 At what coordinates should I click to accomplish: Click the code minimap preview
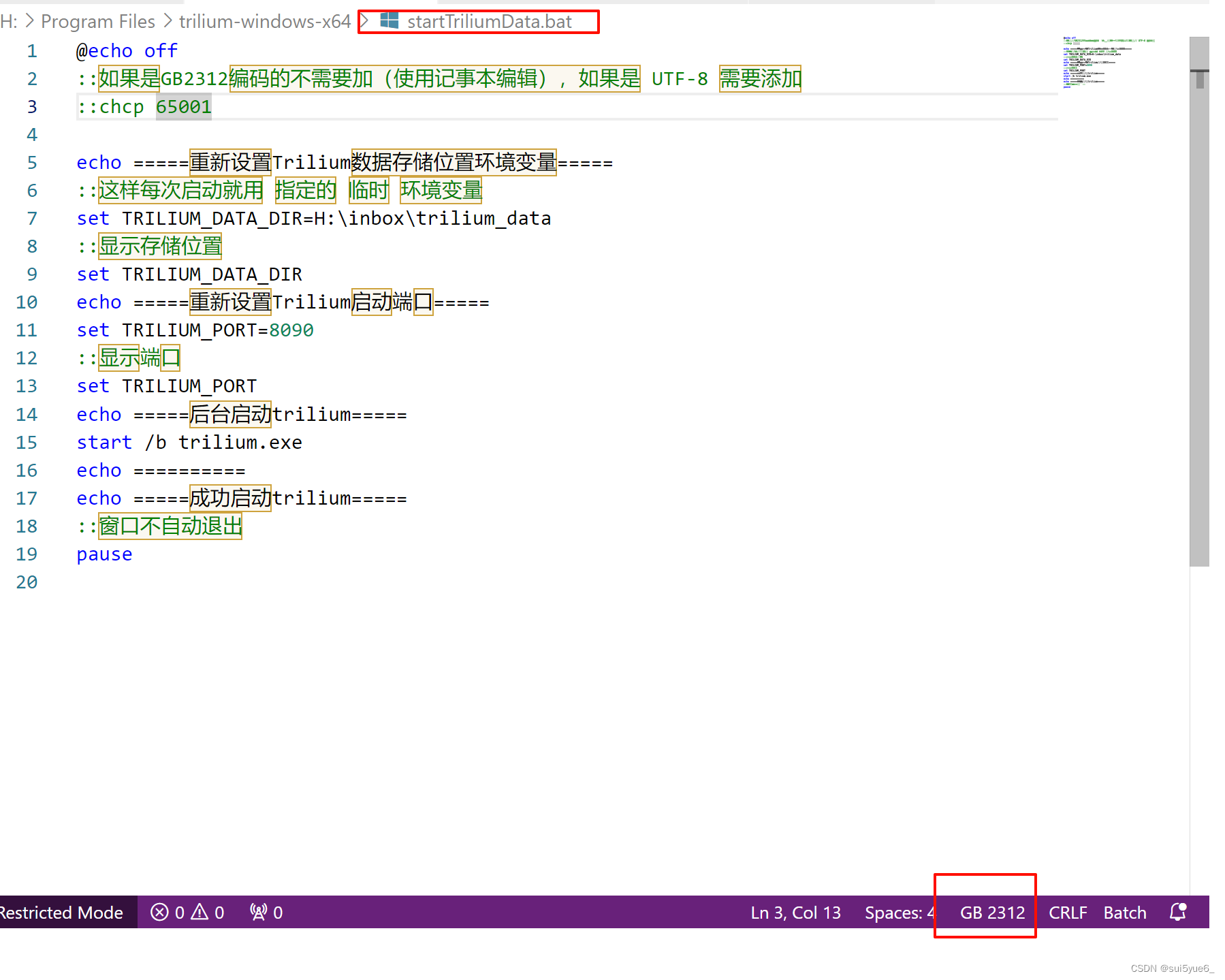pos(1109,63)
